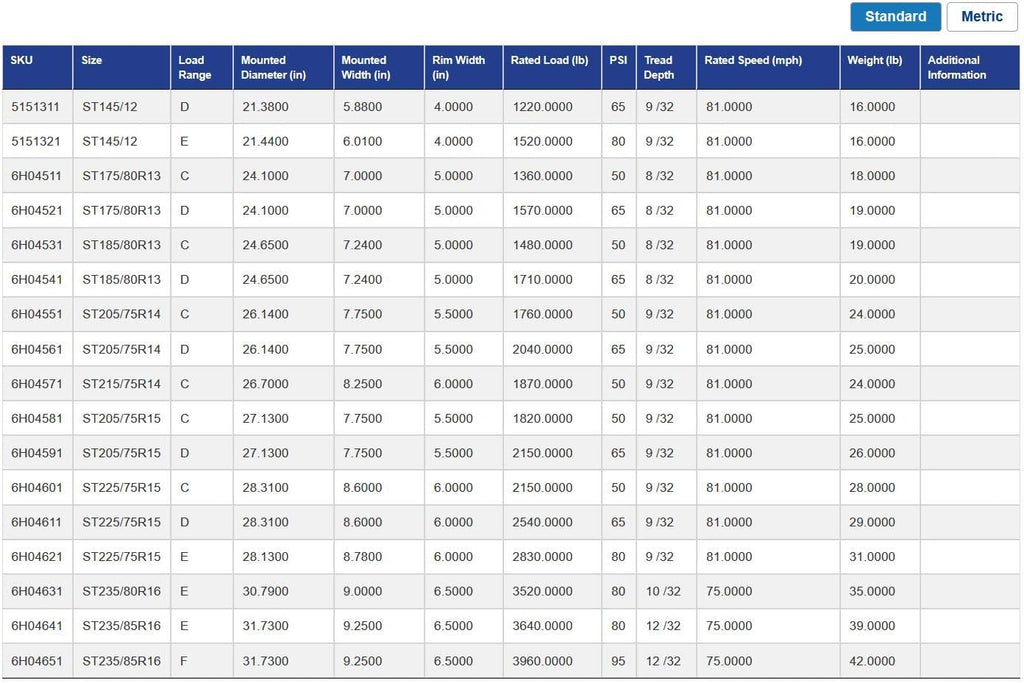Select SKU 6H04631 cell
The image size is (1024, 683).
pos(37,592)
